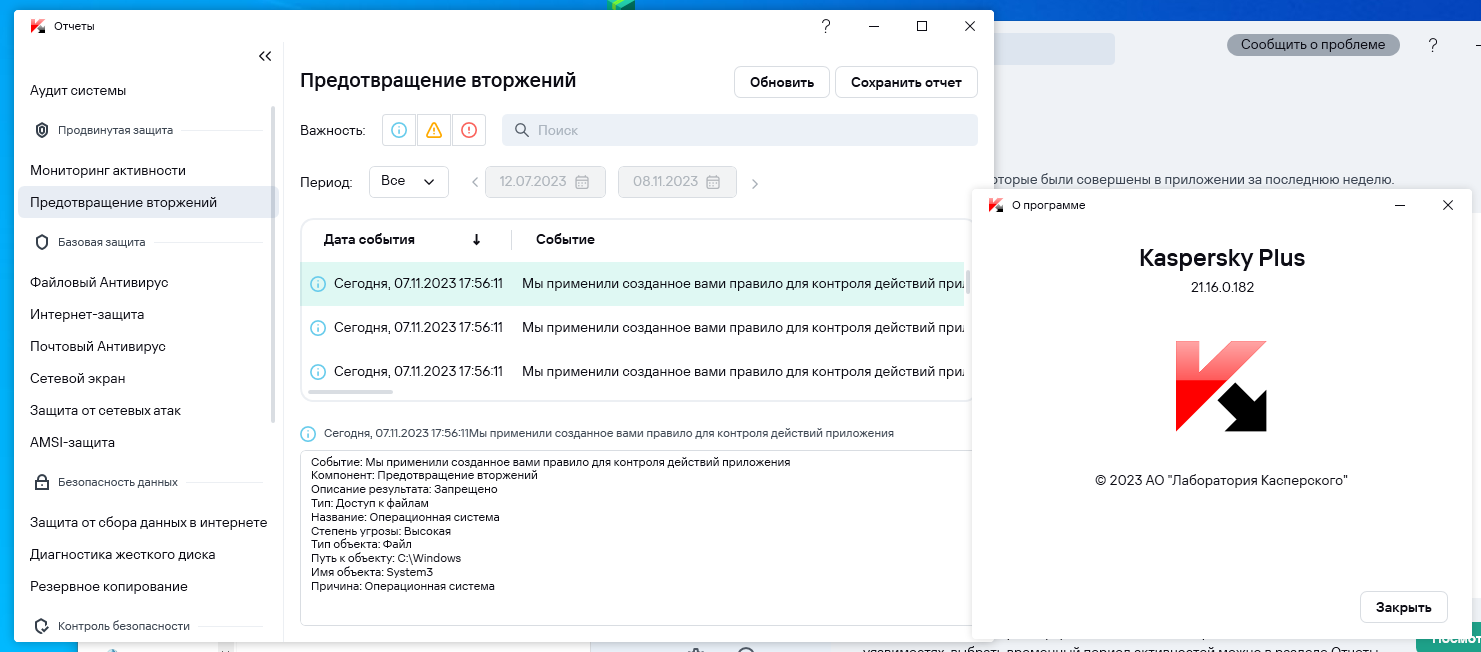
Task: Click the search magnifier icon
Action: (522, 130)
